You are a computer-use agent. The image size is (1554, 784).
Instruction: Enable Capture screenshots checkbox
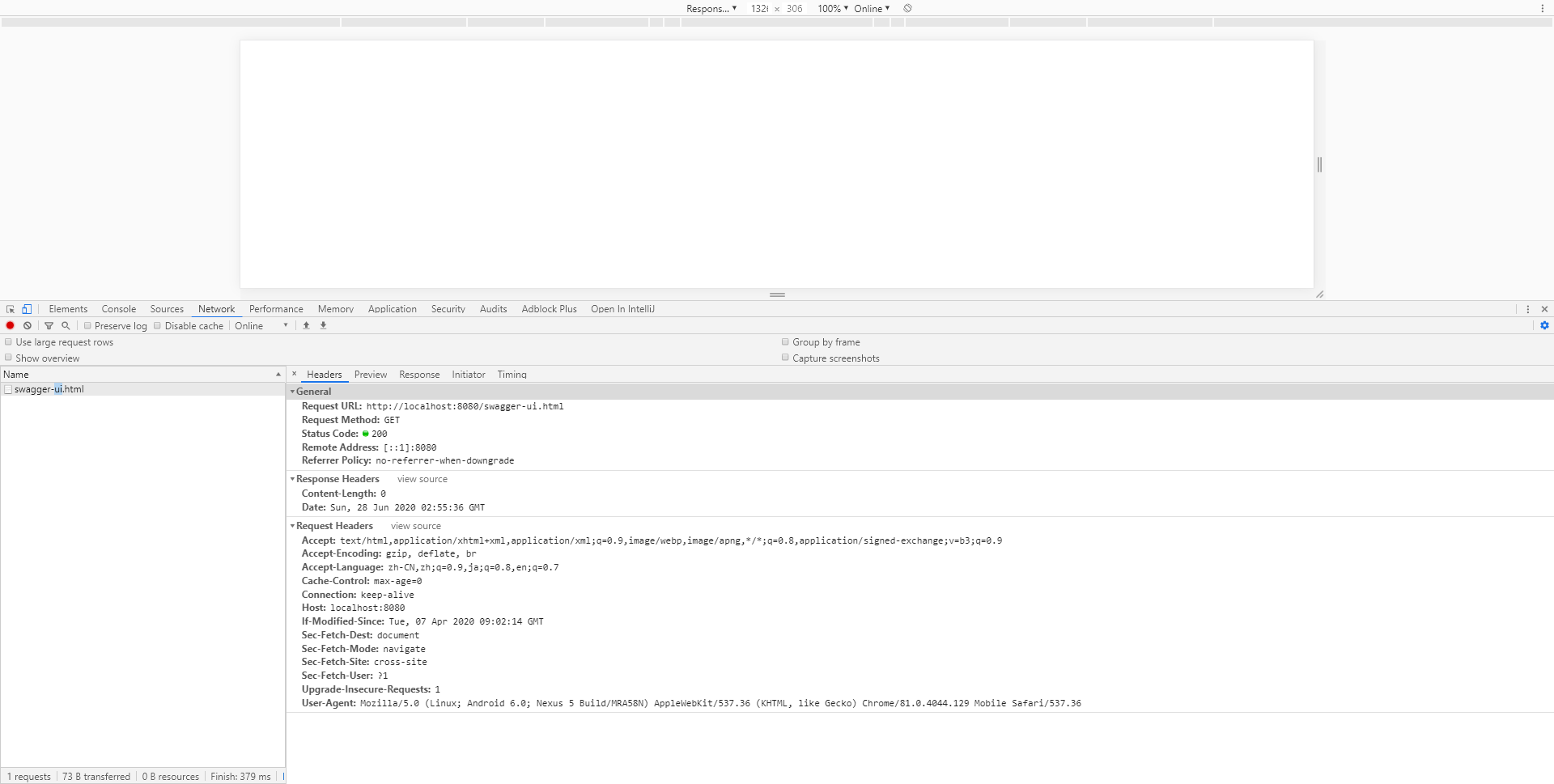pos(785,358)
